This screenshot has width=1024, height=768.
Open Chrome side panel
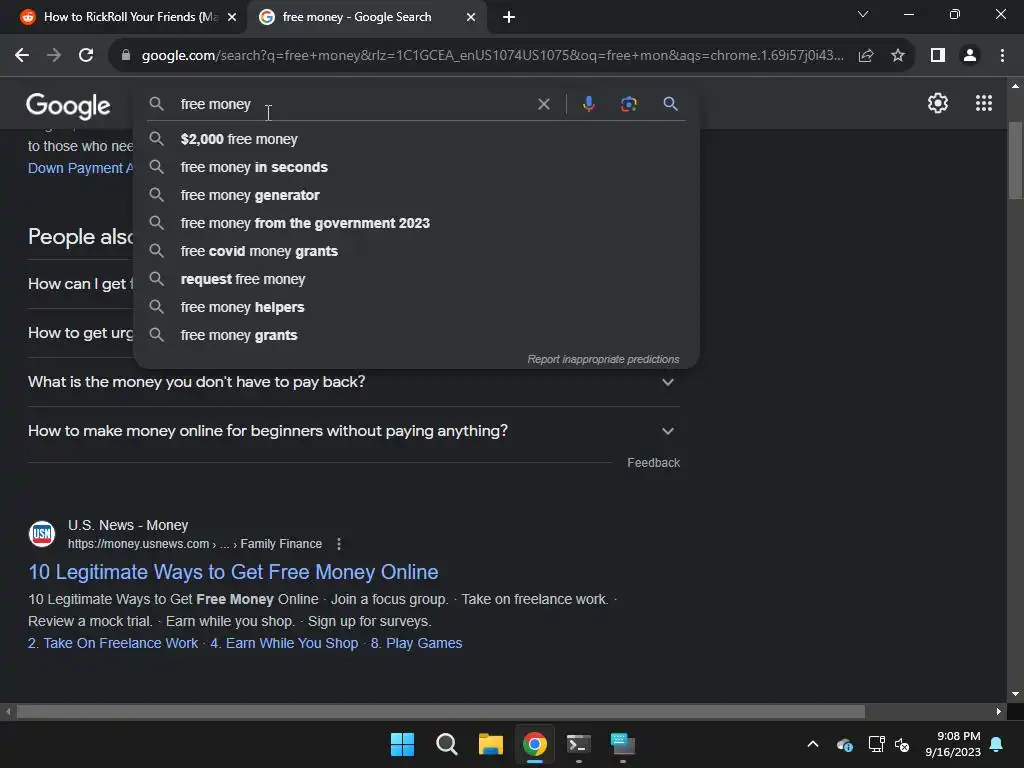(938, 56)
